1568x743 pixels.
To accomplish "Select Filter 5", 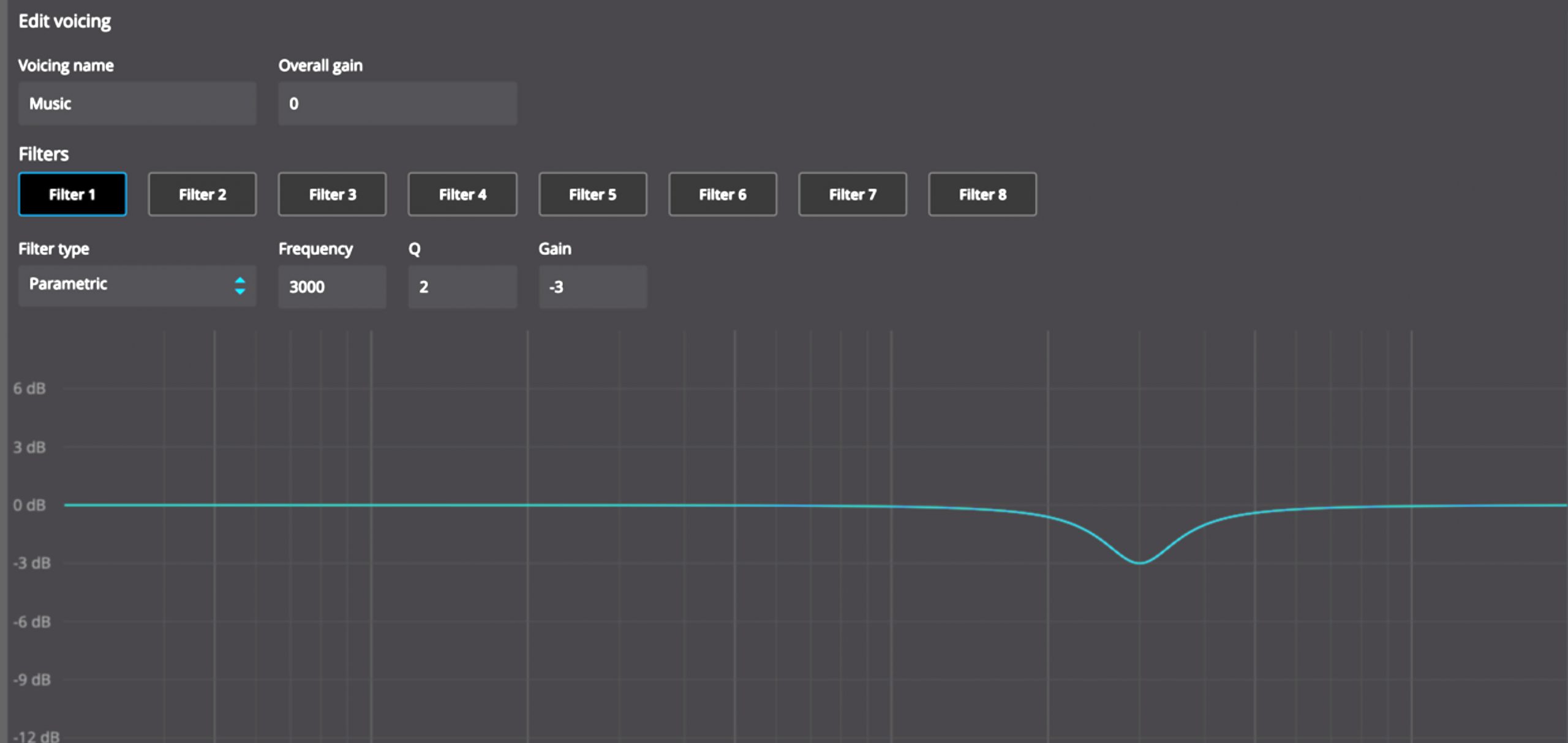I will [x=592, y=194].
